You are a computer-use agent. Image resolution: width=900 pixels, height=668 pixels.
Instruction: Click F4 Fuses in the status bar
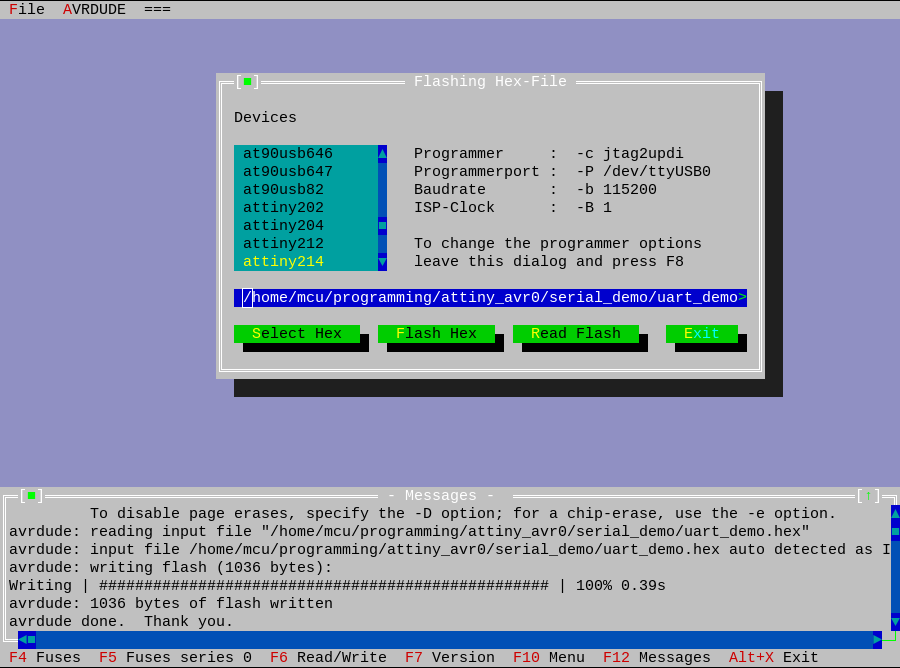[45, 657]
